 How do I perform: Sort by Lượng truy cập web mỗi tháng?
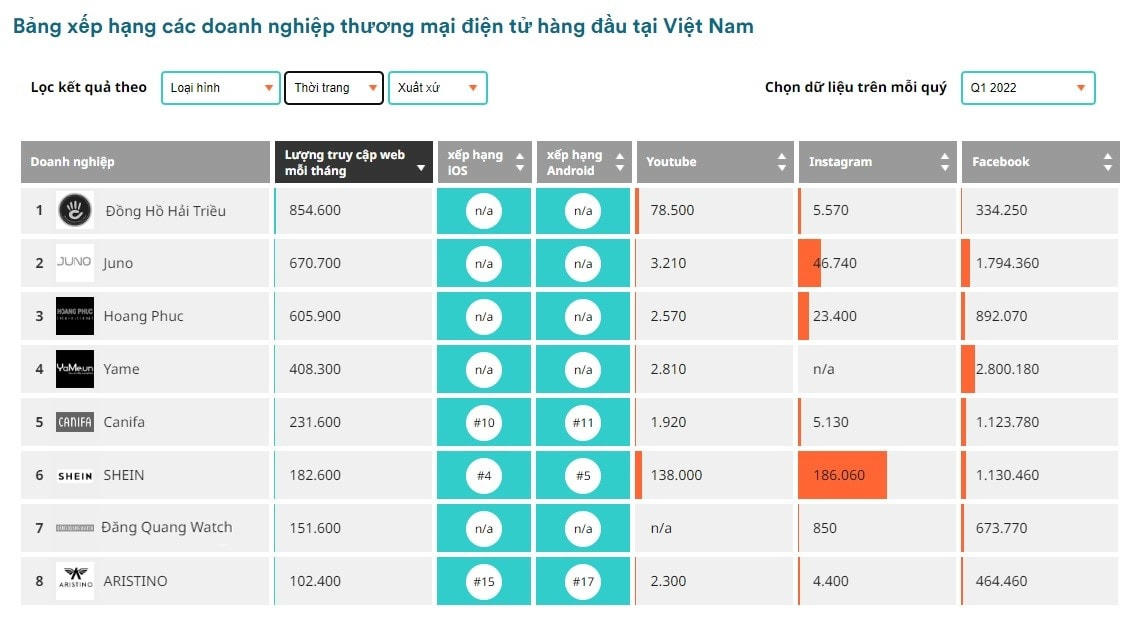(354, 162)
